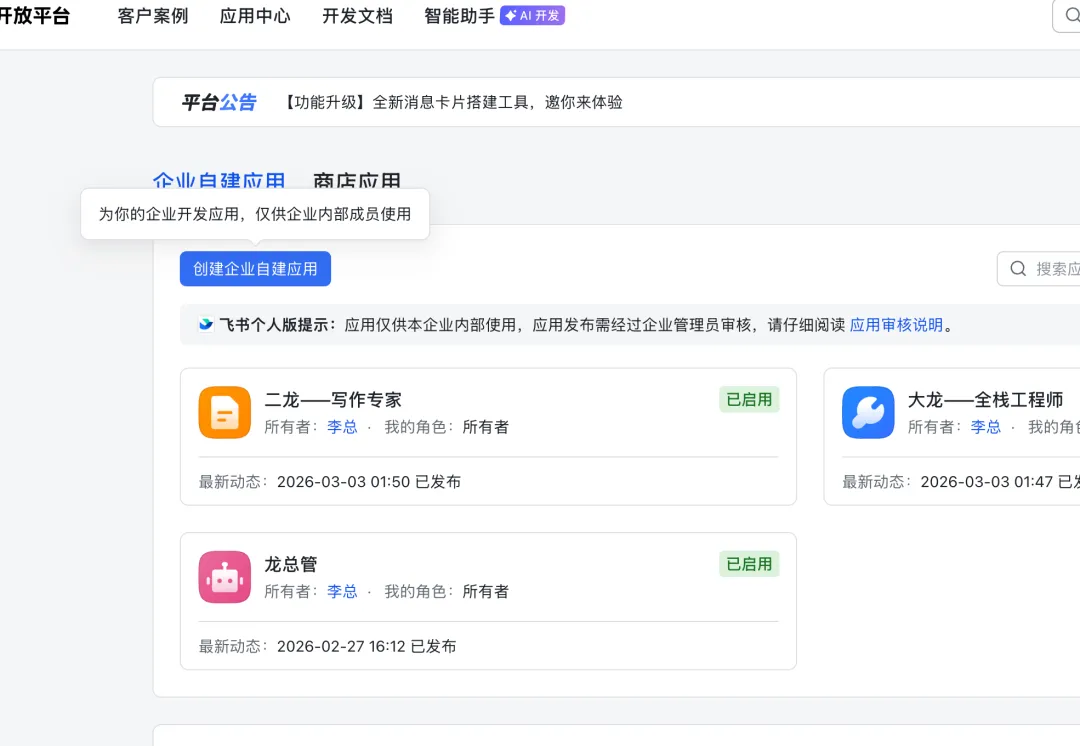Click the blue wrench 大龙——全栈工程师 app icon

point(868,413)
